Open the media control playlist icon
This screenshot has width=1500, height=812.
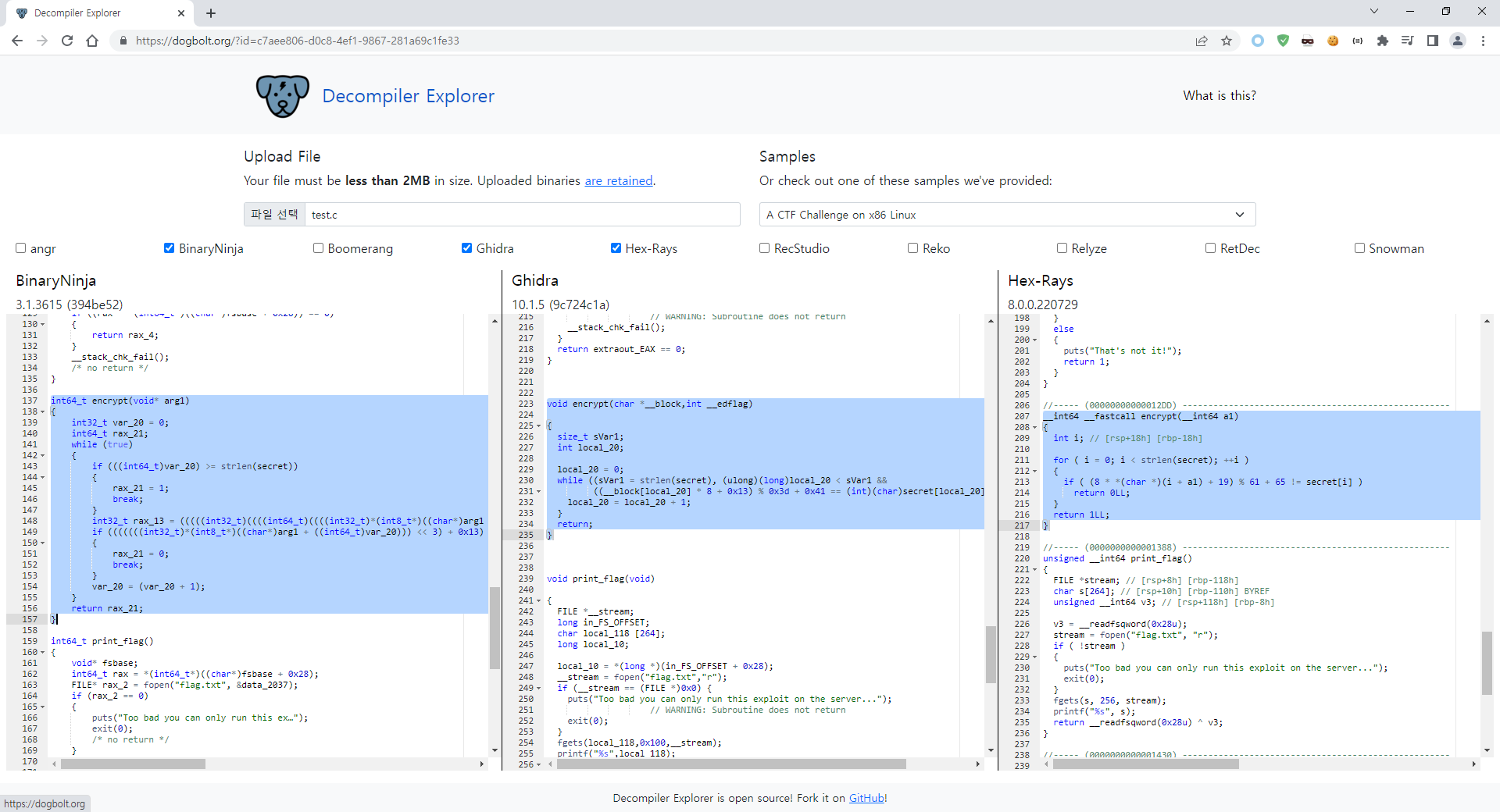1408,41
